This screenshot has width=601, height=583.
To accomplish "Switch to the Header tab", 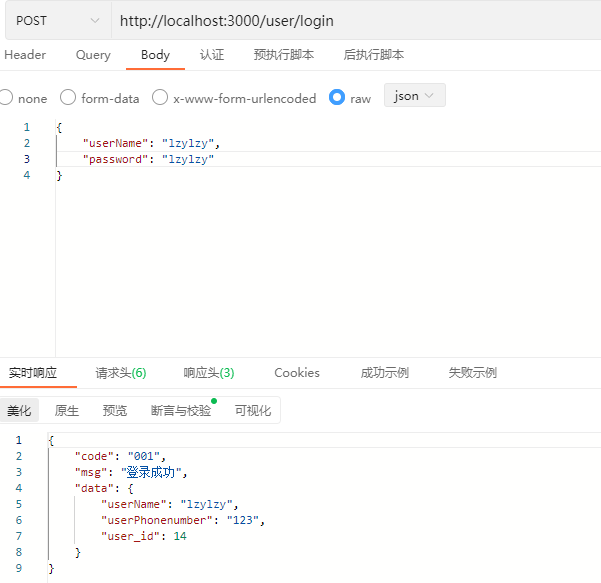I will click(25, 55).
